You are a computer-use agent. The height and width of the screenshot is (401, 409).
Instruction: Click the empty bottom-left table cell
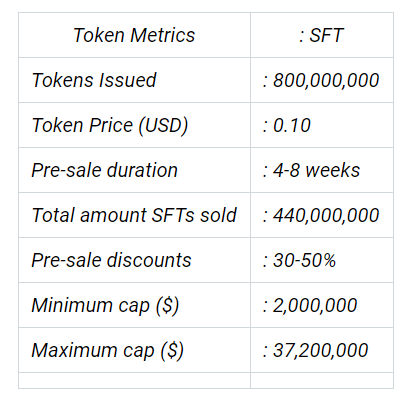134,380
